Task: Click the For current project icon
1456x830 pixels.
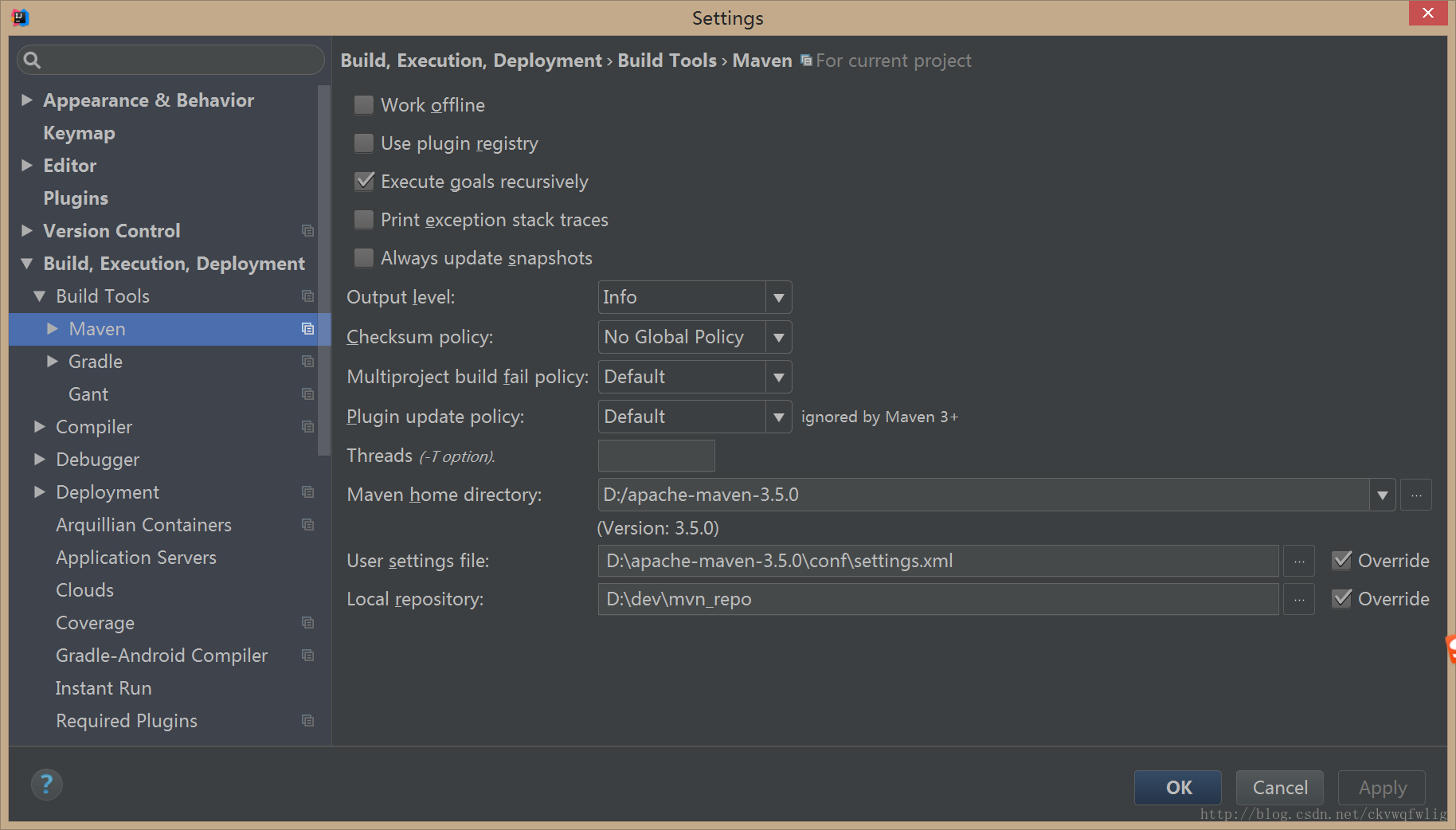Action: 806,61
